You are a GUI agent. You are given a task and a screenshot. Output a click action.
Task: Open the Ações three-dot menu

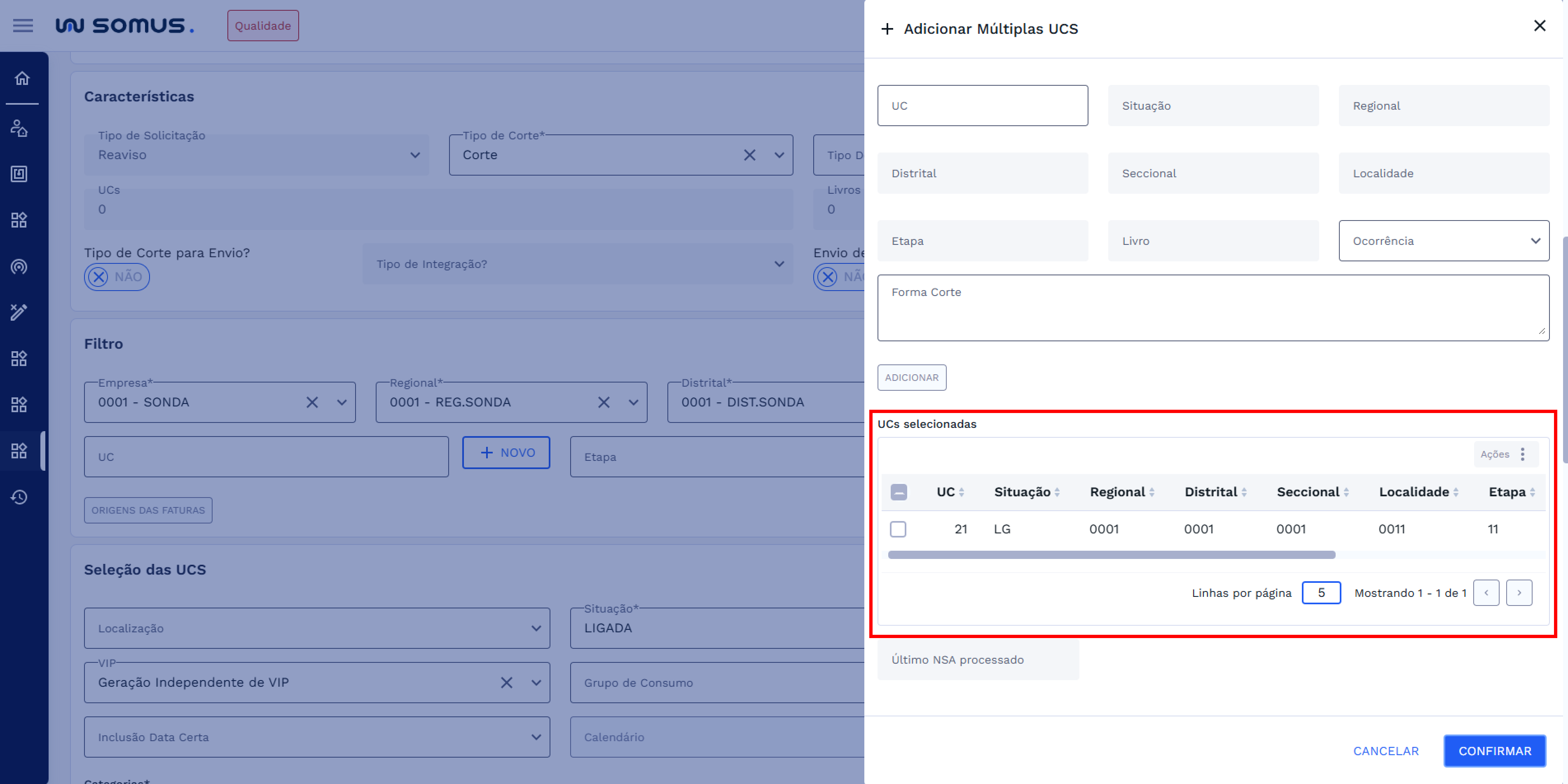[x=1522, y=454]
